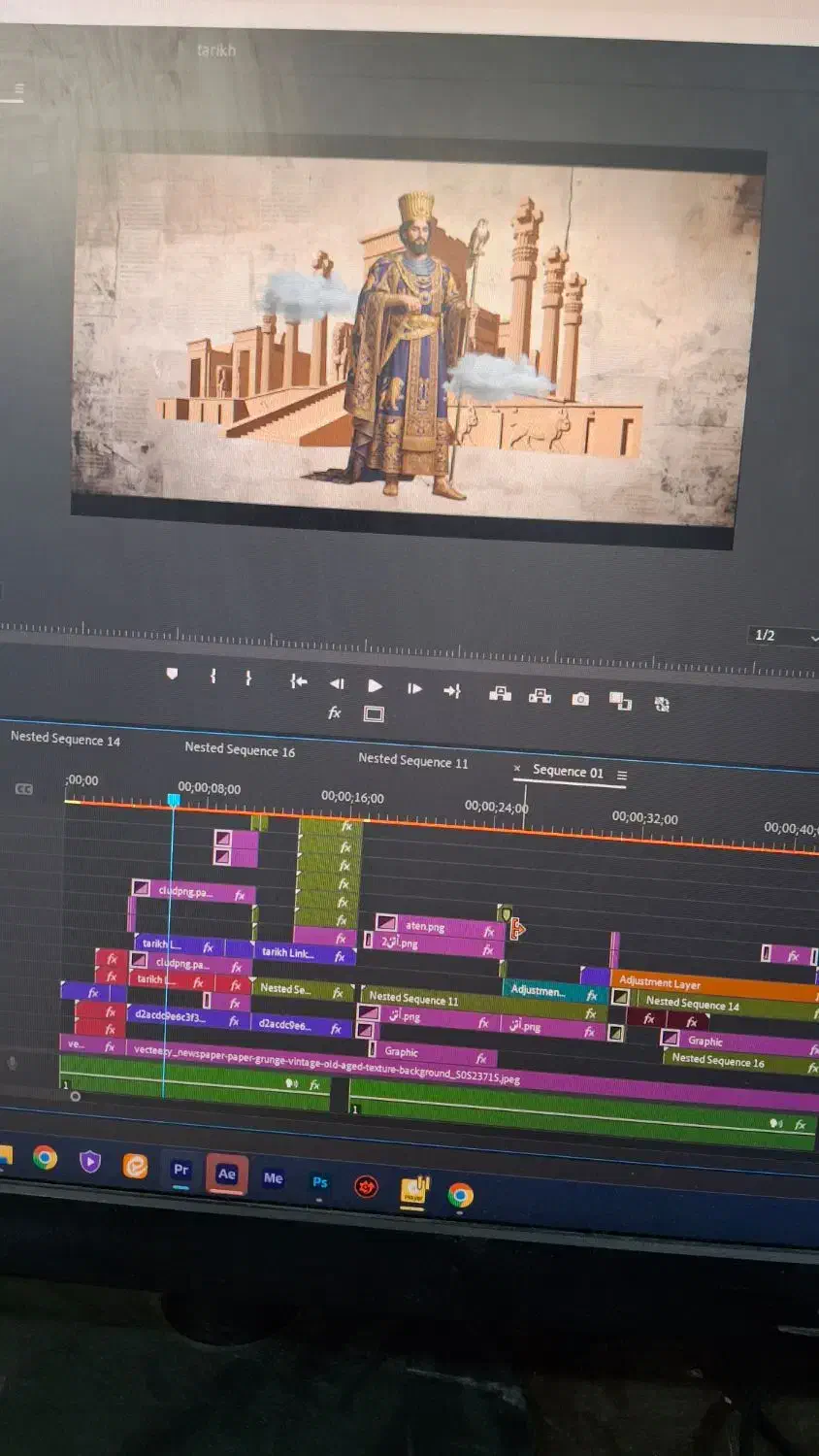This screenshot has width=819, height=1456.
Task: Toggle the Safe Margins frame button
Action: pyautogui.click(x=374, y=714)
